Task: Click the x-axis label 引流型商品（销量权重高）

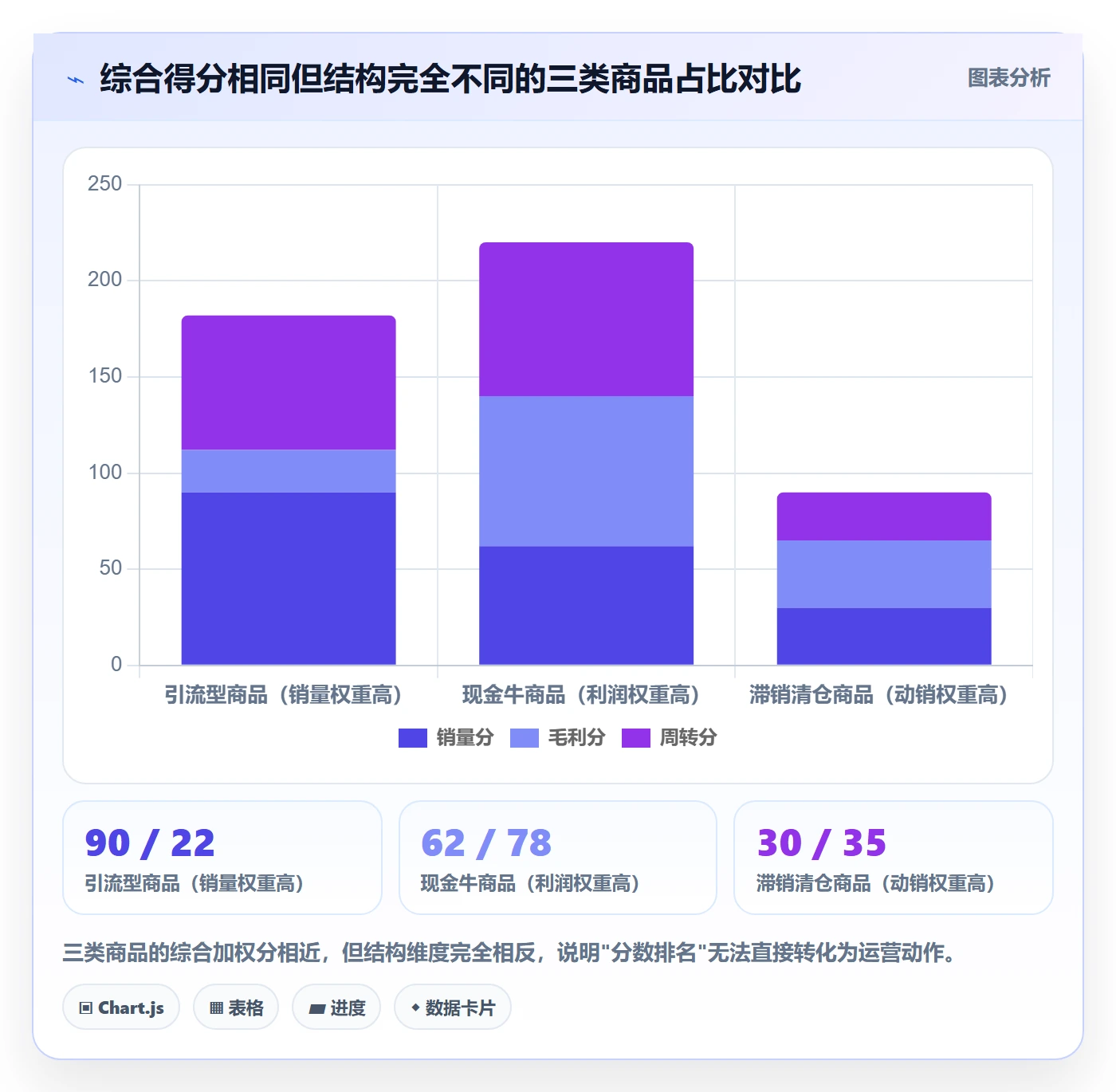Action: tap(283, 695)
